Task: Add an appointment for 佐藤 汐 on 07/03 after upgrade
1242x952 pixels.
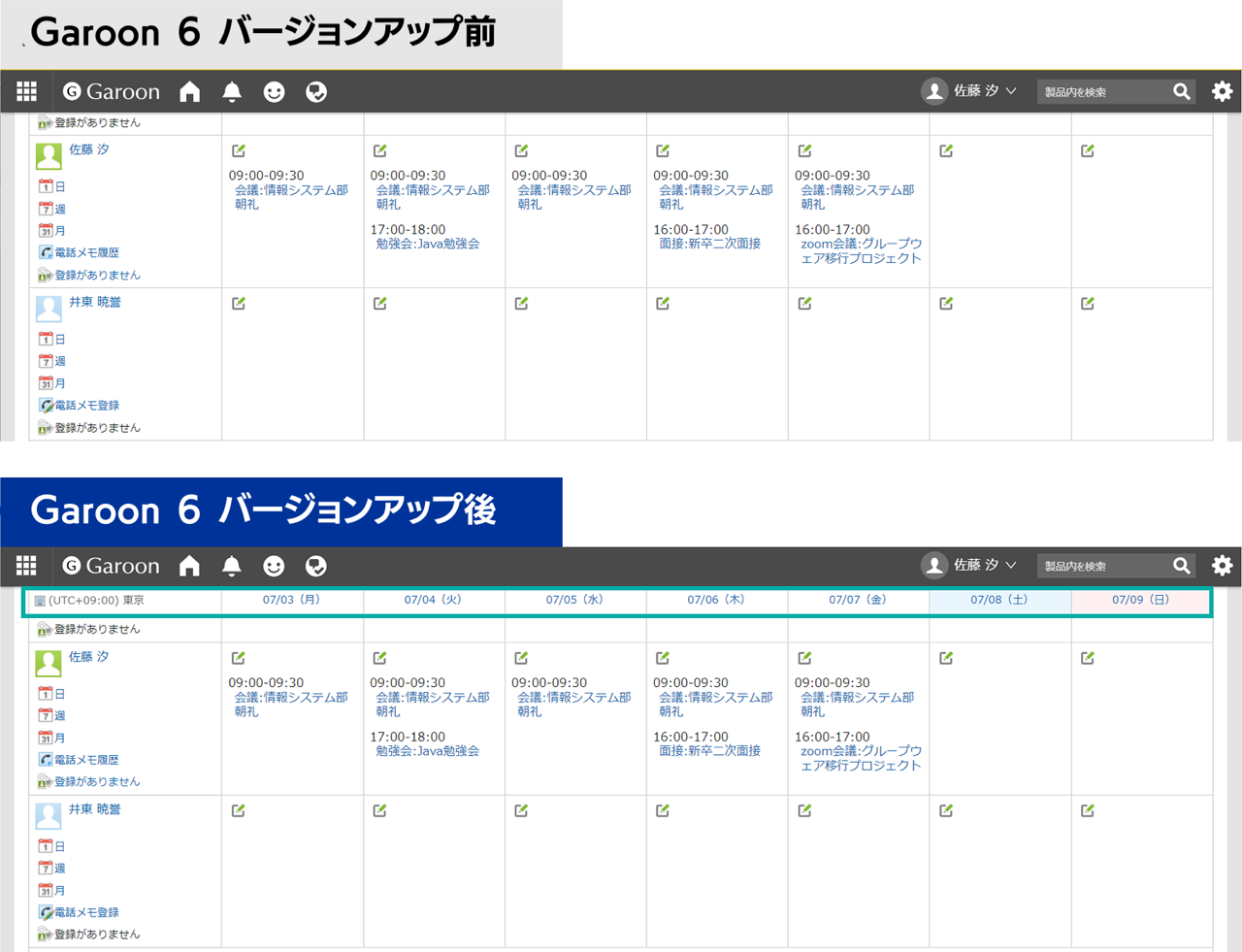Action: 239,658
